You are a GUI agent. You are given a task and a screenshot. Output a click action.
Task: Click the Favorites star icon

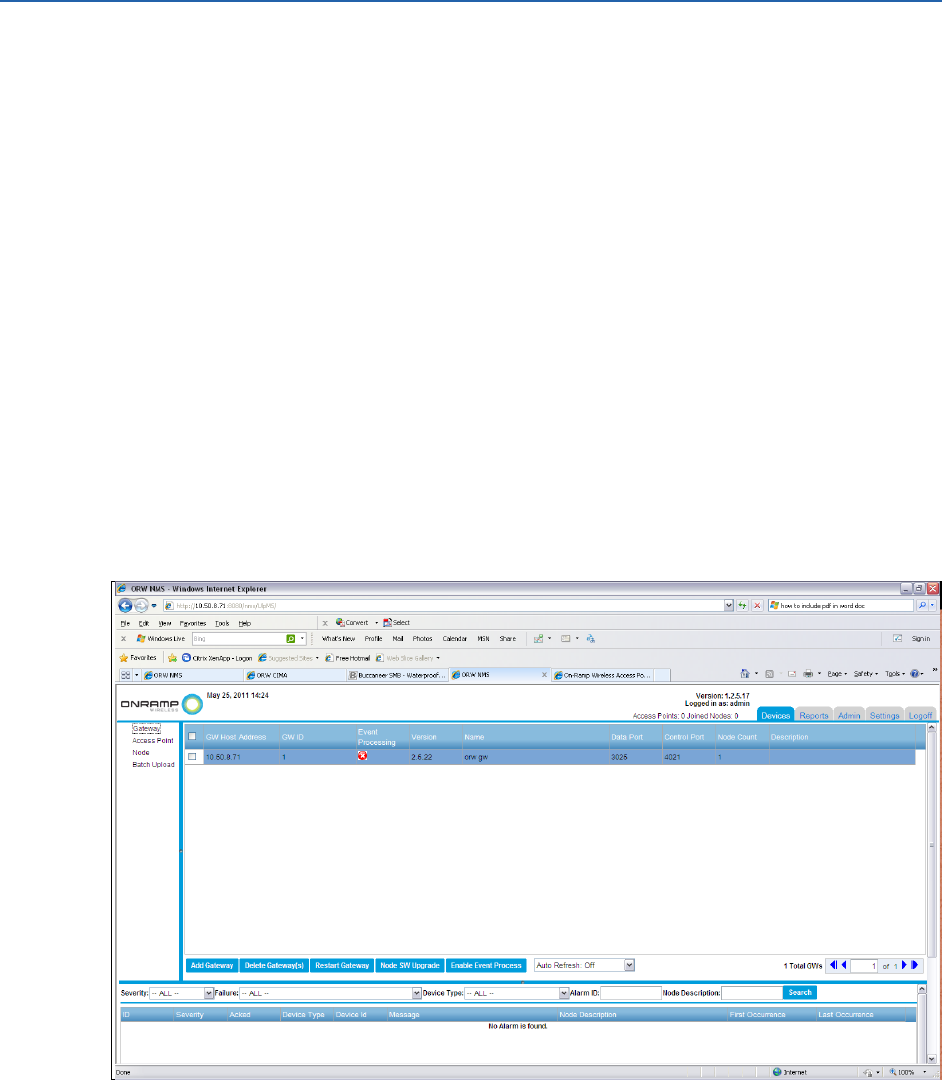(124, 658)
